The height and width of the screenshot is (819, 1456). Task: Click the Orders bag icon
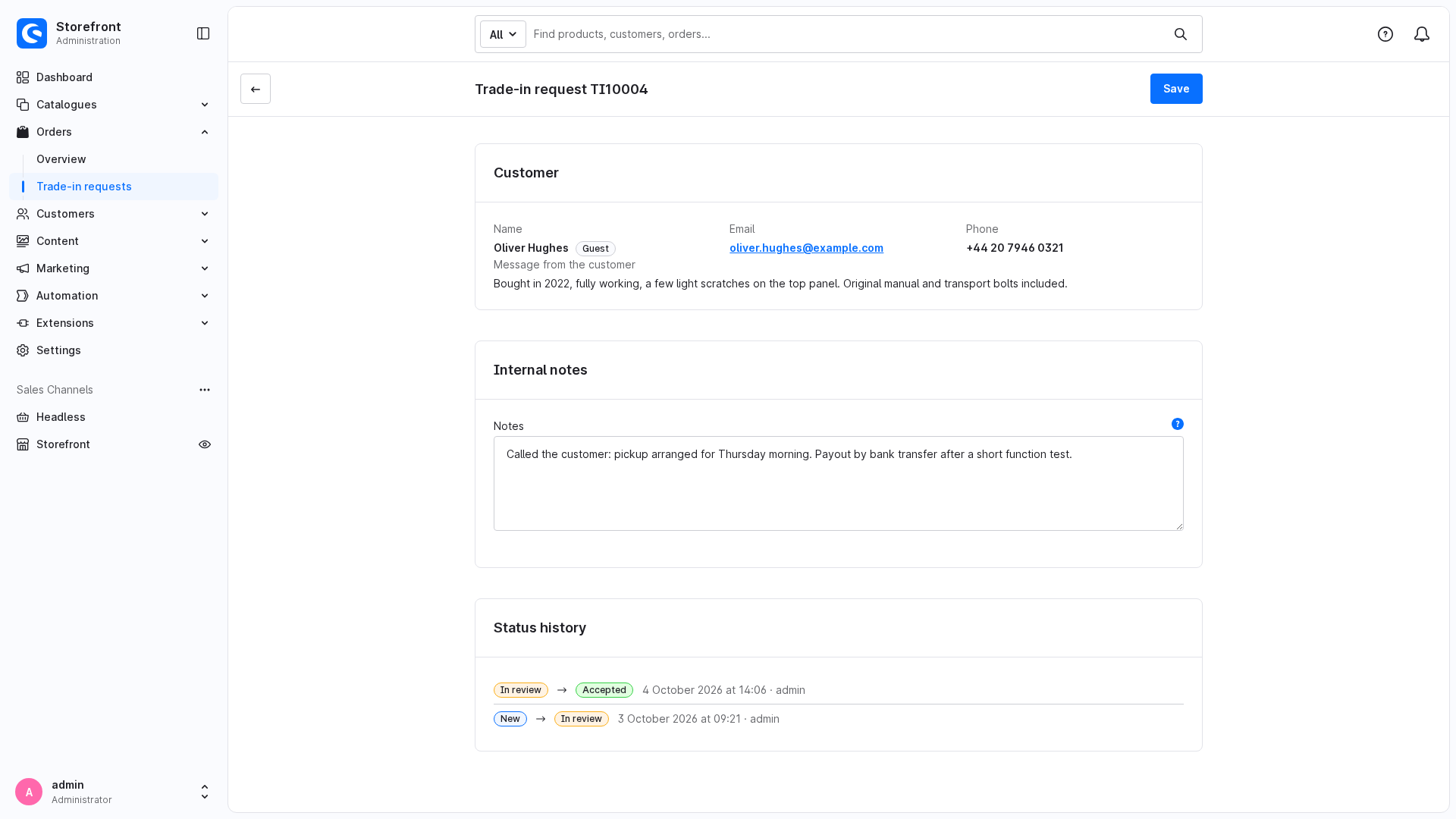(x=23, y=132)
